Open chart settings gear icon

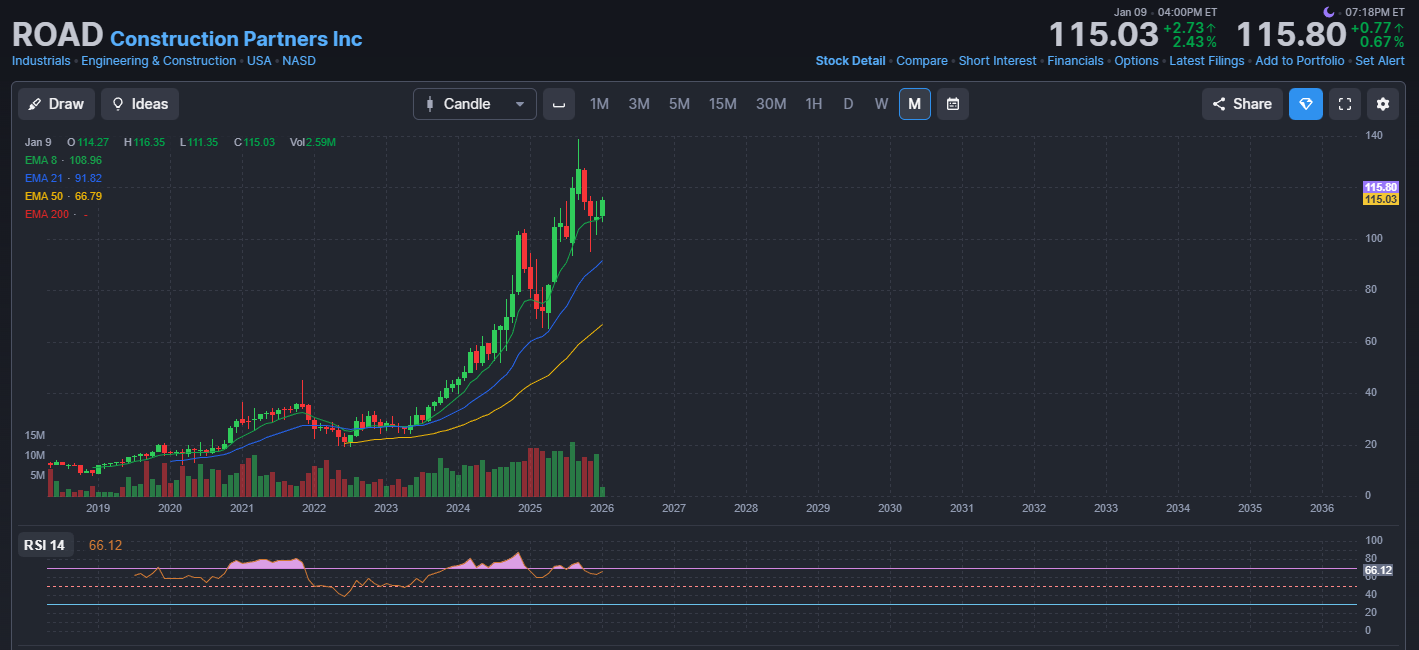tap(1384, 104)
